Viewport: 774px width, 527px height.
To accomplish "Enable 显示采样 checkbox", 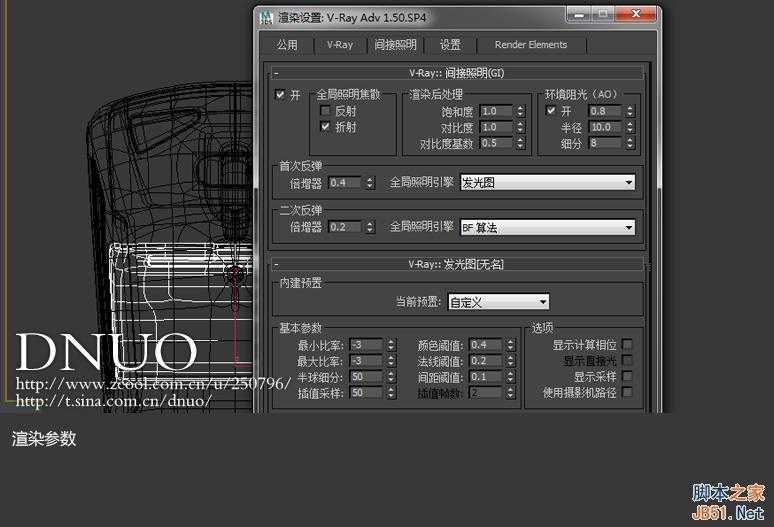I will click(x=627, y=376).
